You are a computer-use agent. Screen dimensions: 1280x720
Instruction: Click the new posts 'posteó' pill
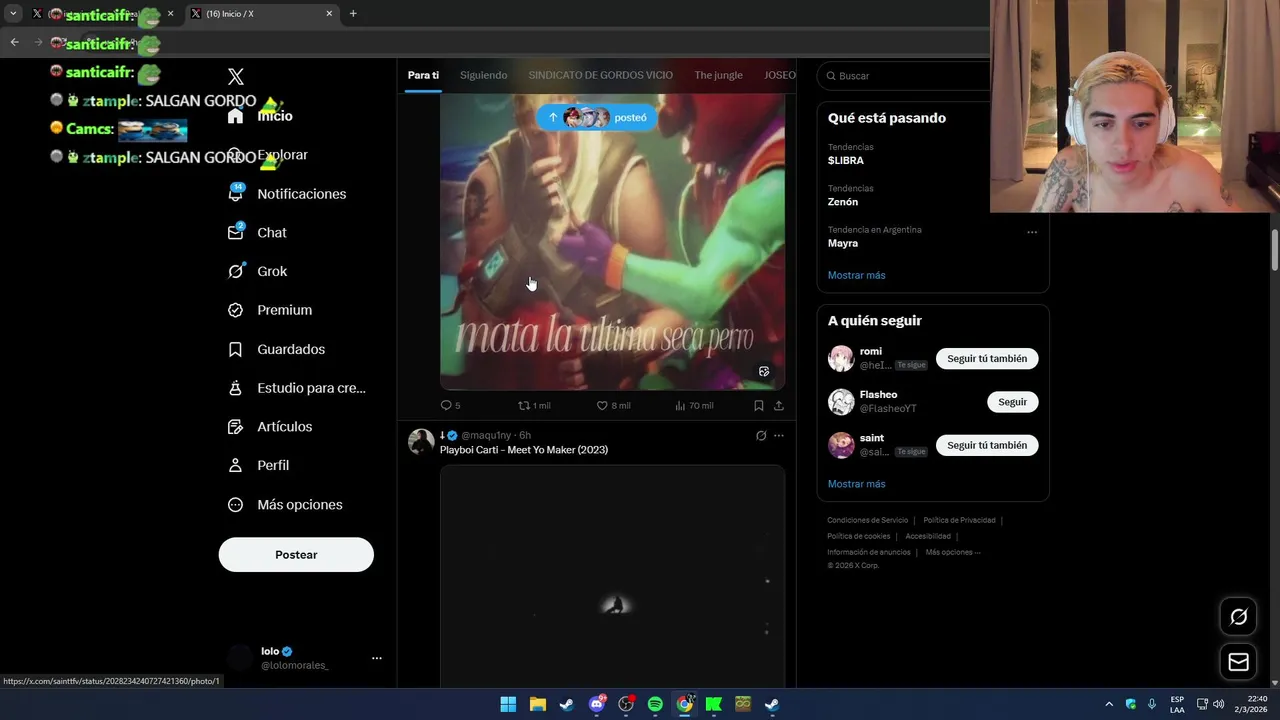point(597,117)
